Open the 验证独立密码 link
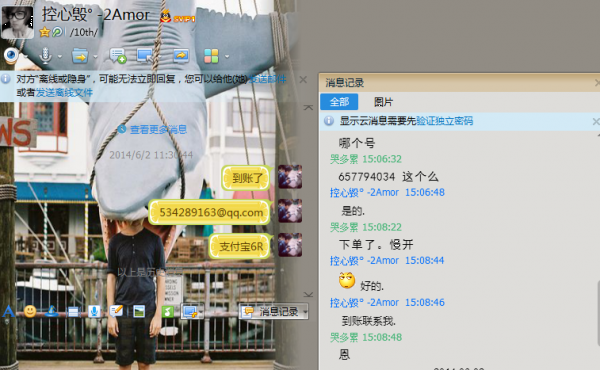The image size is (600, 370). click(445, 121)
